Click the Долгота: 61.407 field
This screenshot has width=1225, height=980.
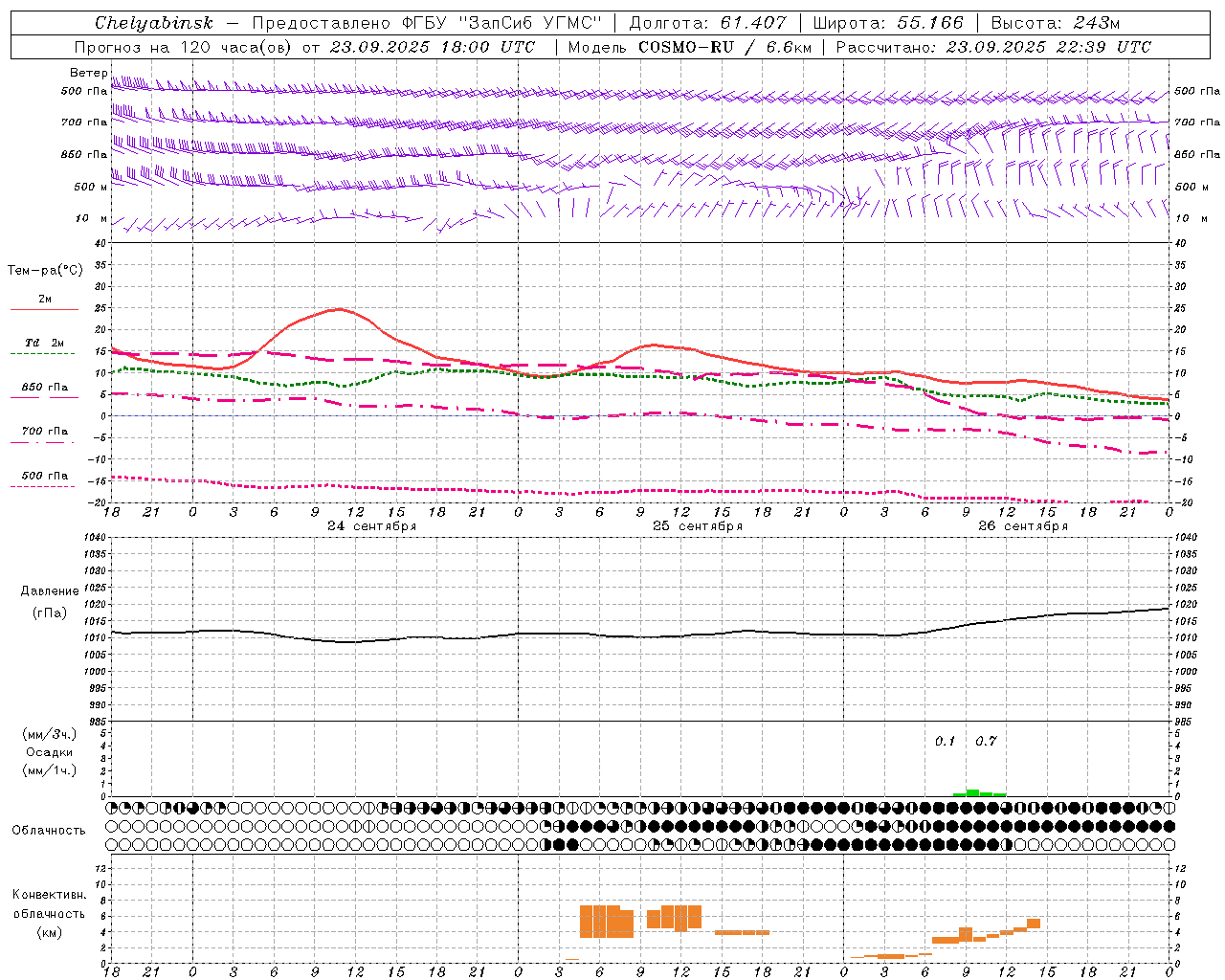coord(707,23)
